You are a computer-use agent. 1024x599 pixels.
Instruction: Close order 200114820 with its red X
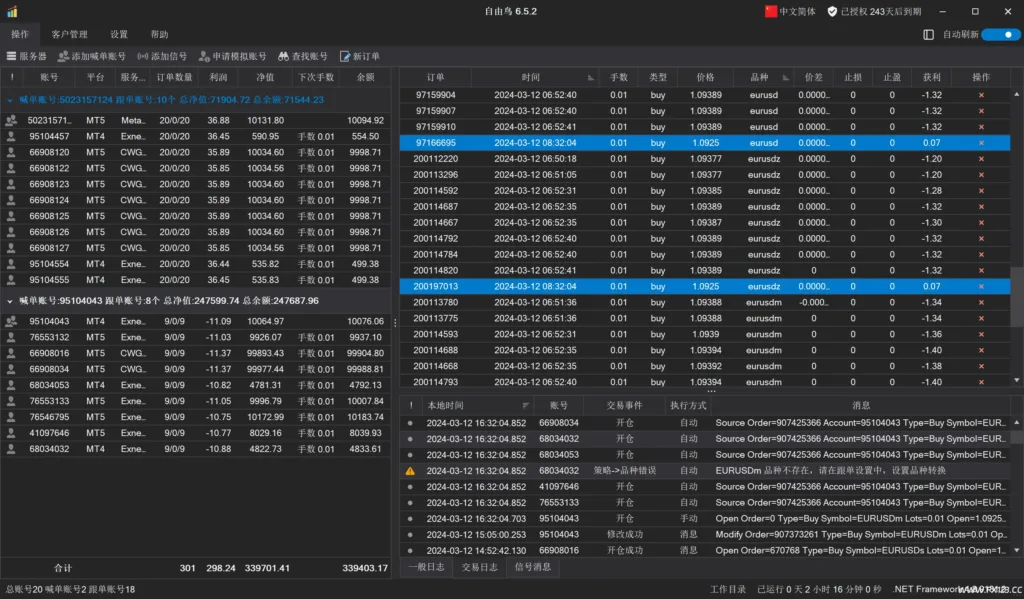tap(981, 270)
